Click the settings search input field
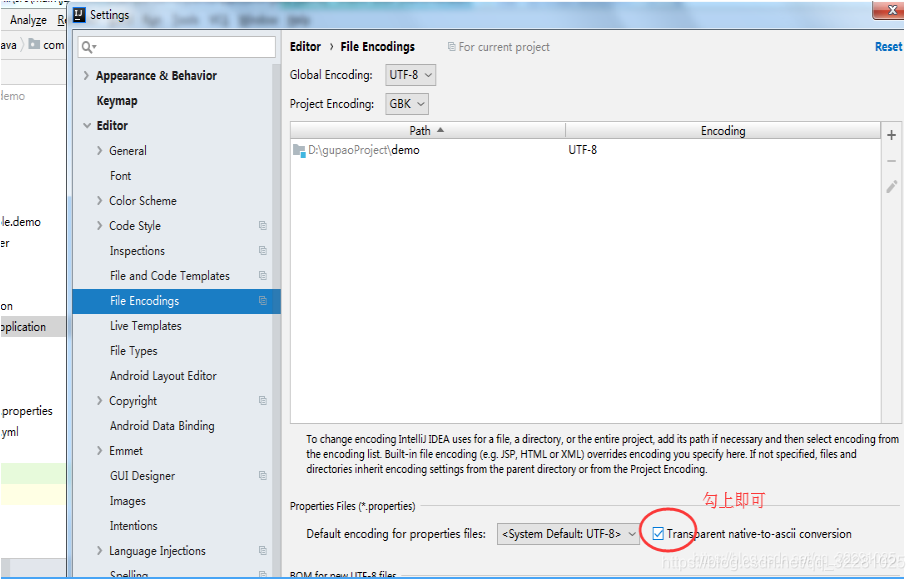The image size is (915, 581). pos(176,47)
